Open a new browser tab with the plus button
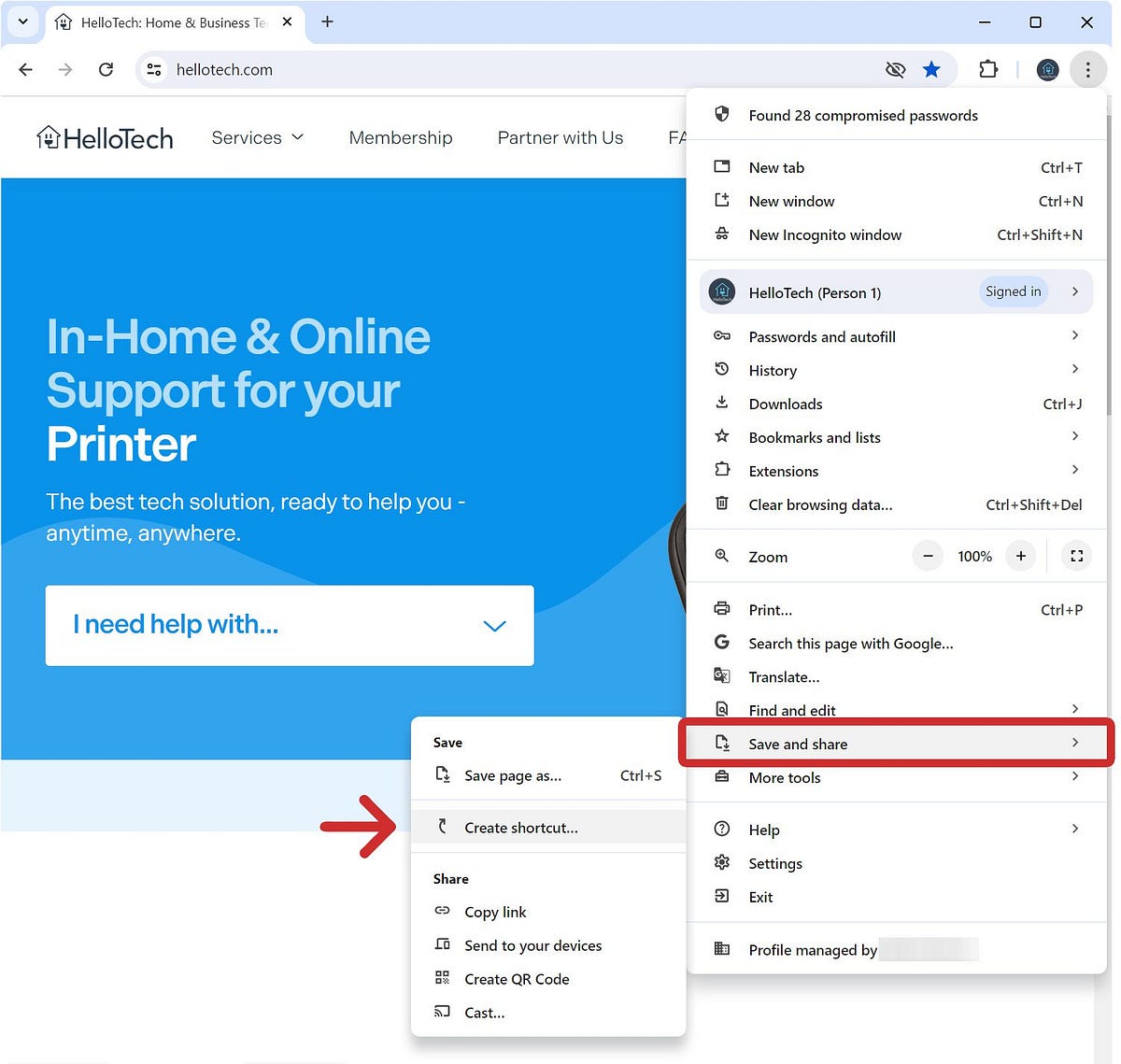This screenshot has height=1064, width=1121. [x=327, y=21]
